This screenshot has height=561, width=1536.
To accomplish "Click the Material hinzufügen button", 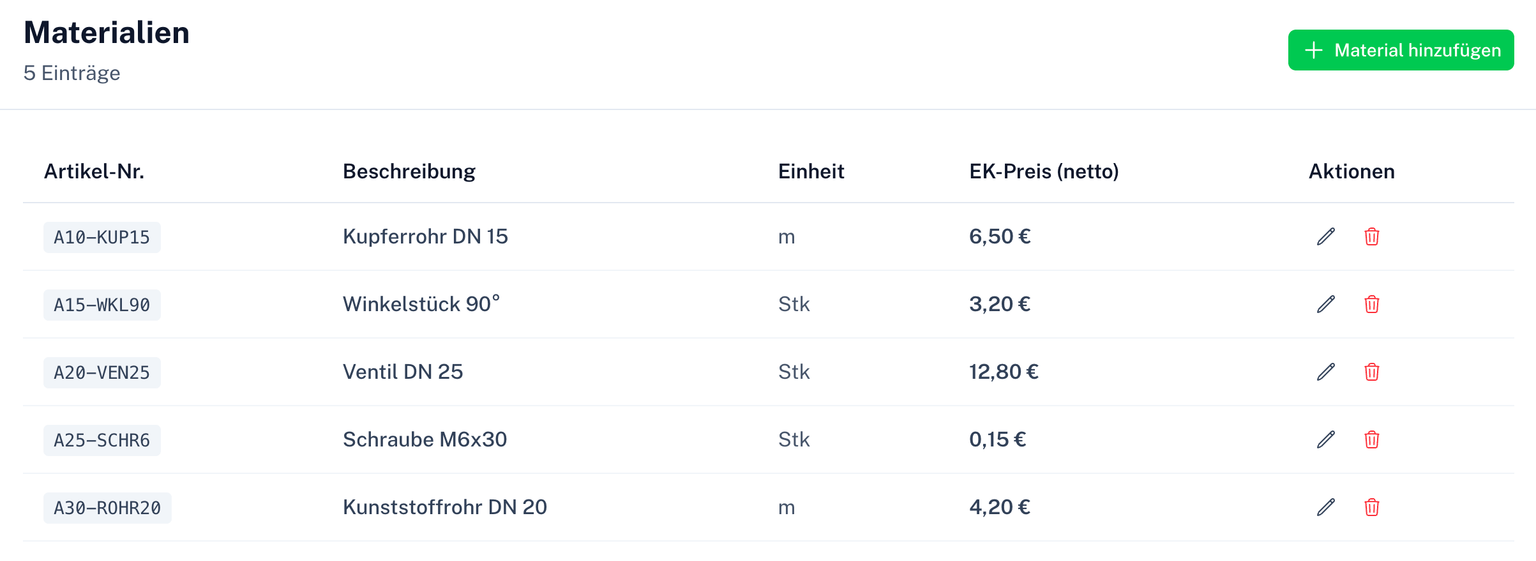I will [1400, 50].
